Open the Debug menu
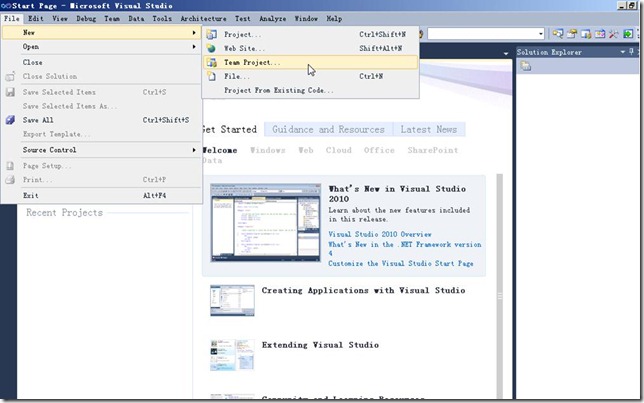The height and width of the screenshot is (403, 644). tap(86, 18)
